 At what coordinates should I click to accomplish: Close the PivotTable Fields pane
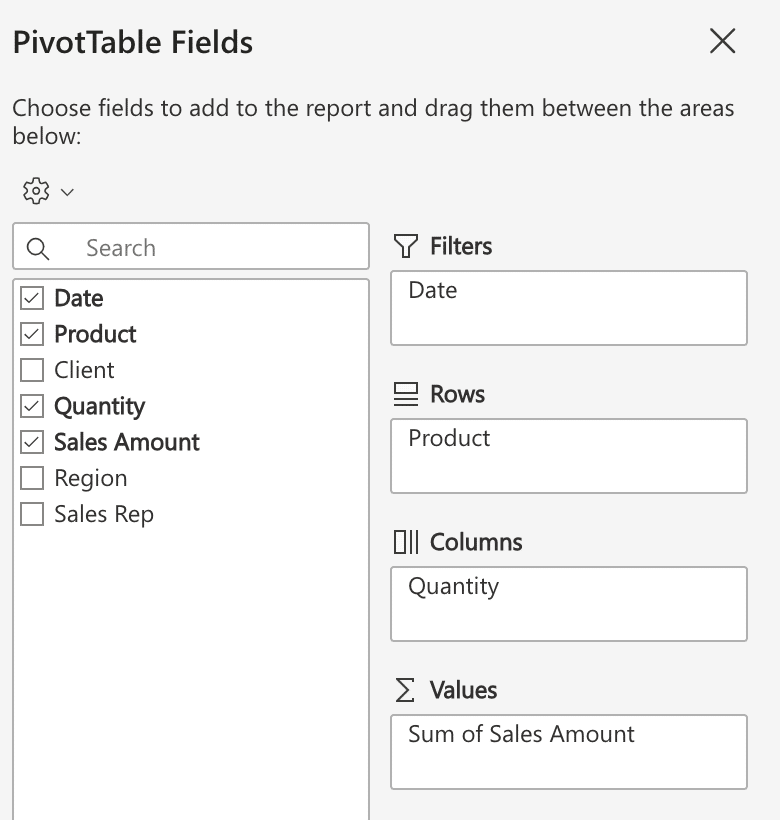(x=722, y=41)
